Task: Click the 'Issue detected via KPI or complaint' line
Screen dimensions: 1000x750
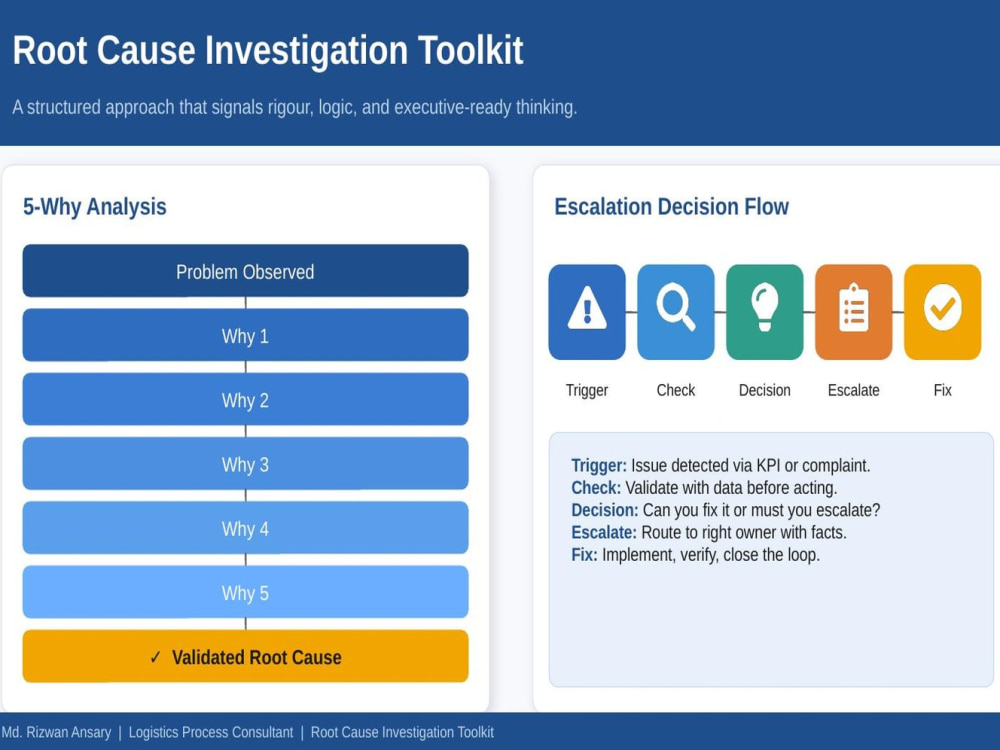Action: pos(721,466)
